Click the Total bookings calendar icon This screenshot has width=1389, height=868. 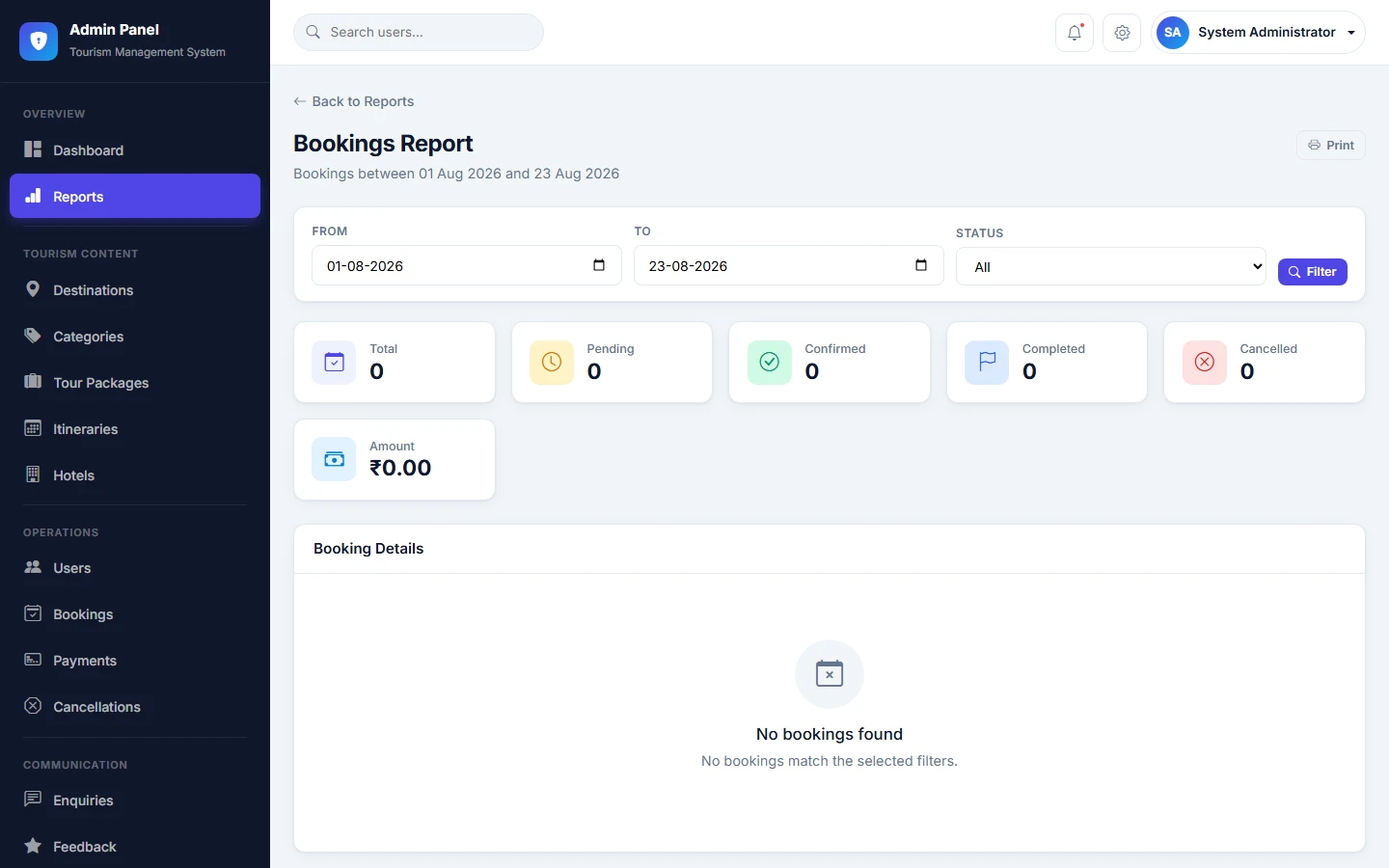(335, 363)
